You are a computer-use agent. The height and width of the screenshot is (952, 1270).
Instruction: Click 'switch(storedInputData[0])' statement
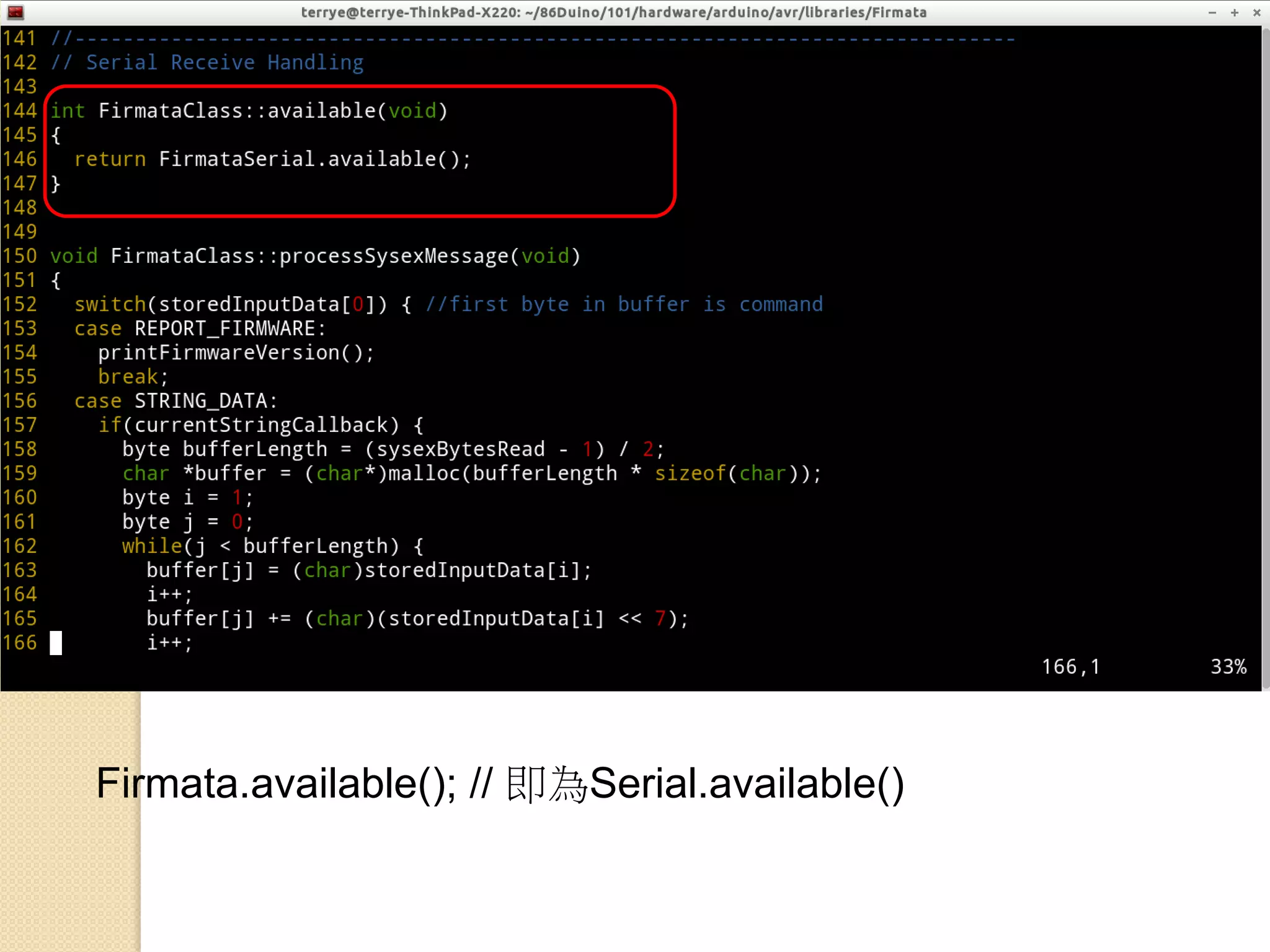tap(231, 304)
